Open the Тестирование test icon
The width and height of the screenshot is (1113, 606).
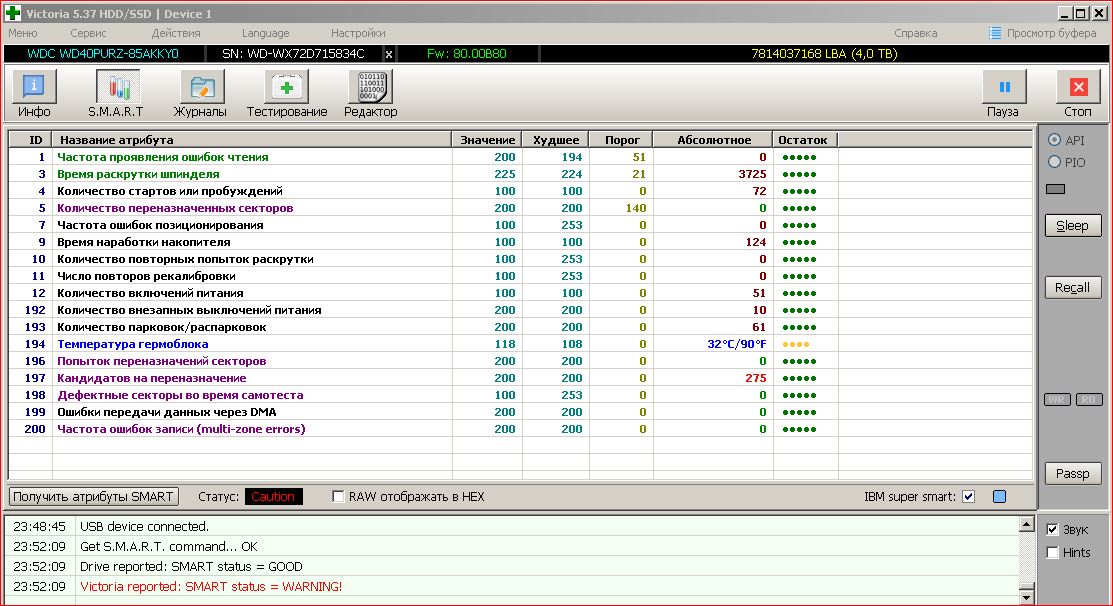point(286,87)
